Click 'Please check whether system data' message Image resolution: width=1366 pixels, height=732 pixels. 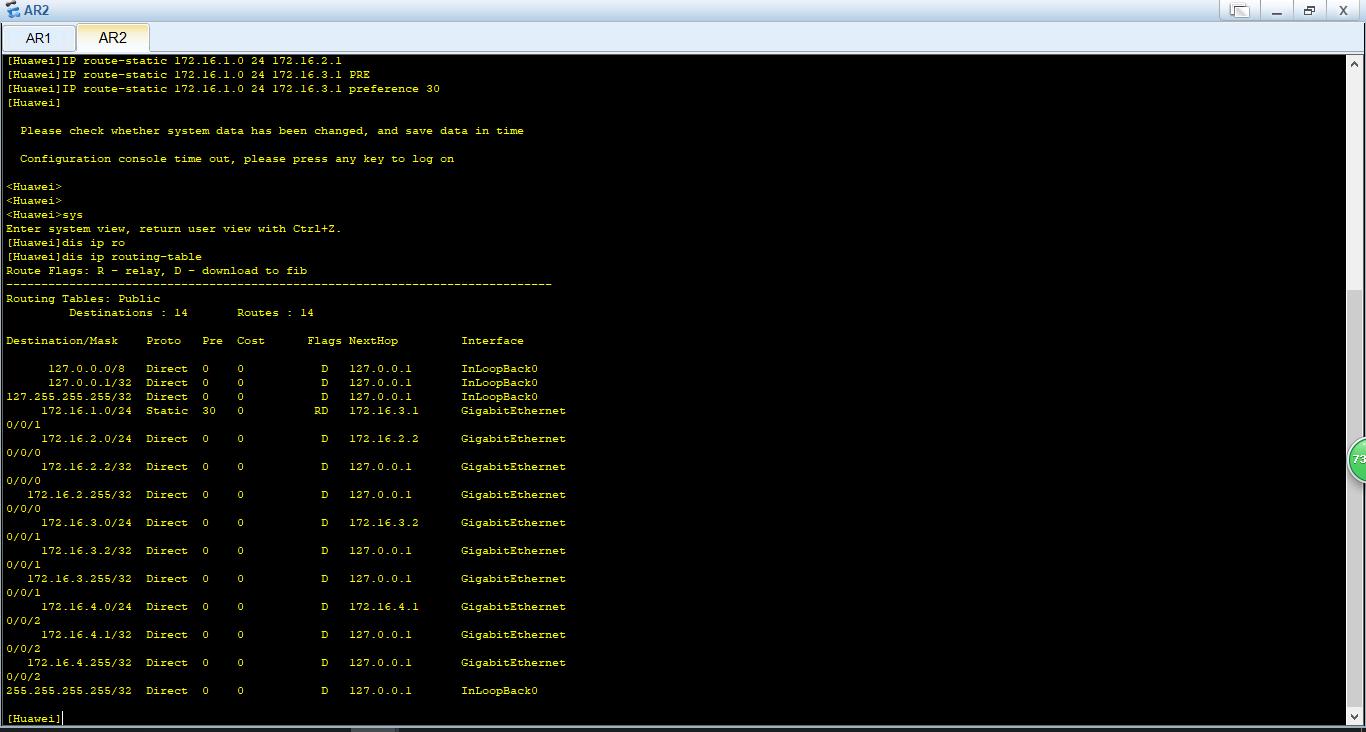272,131
